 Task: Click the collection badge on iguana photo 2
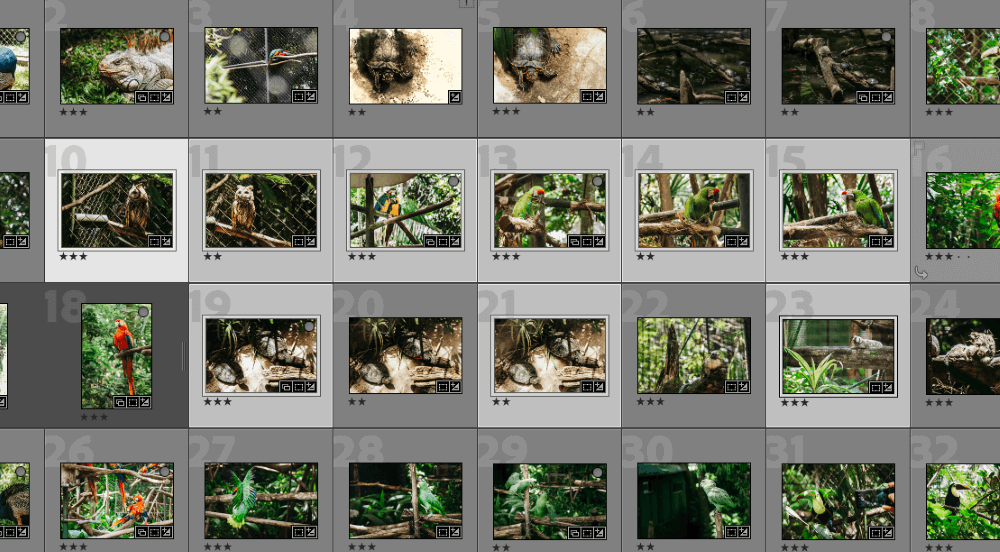point(142,98)
